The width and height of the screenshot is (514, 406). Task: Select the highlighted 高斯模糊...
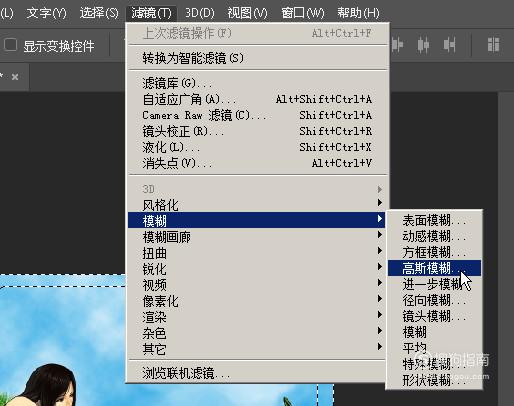(434, 268)
